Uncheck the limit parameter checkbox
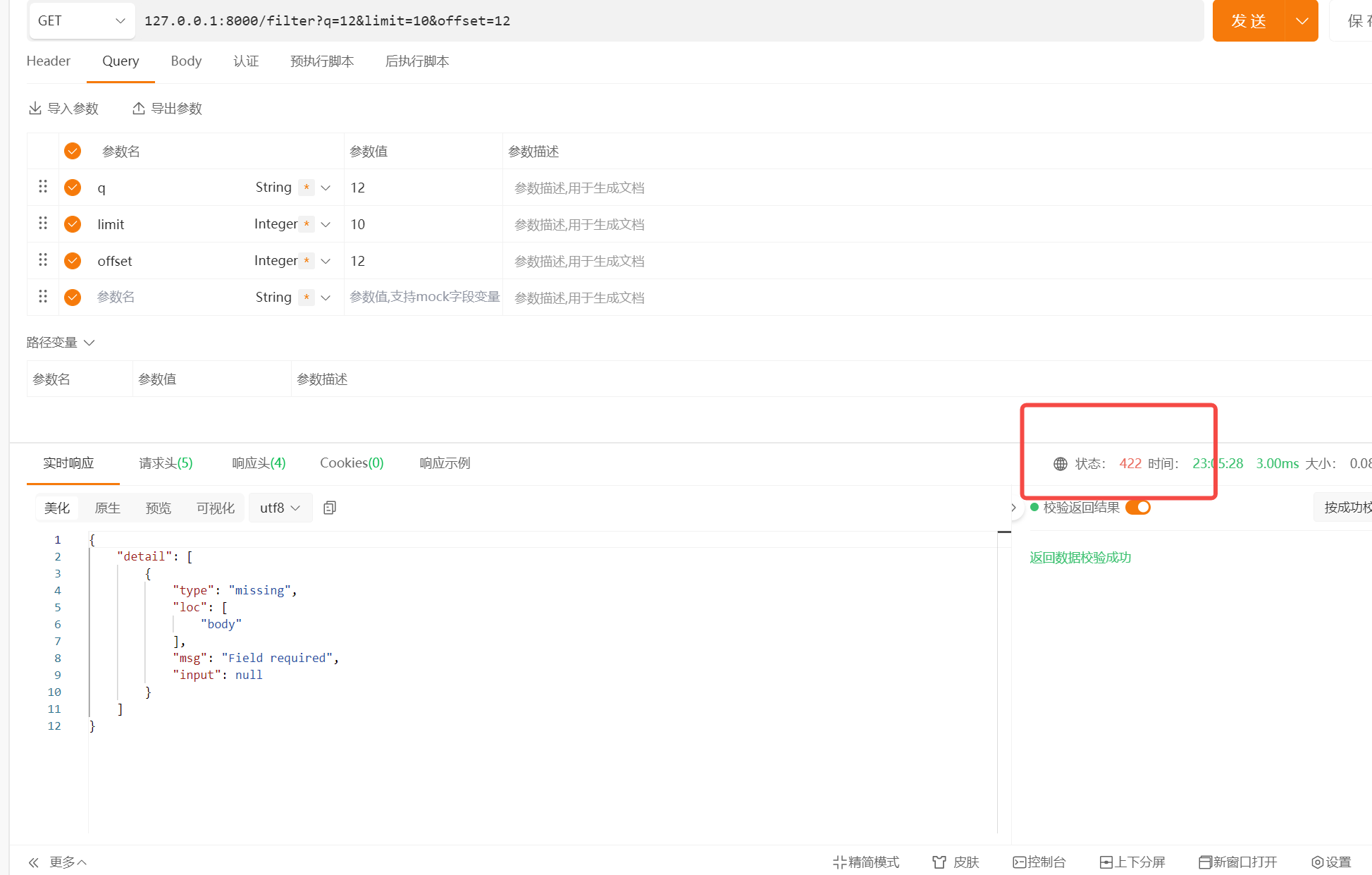Screen dimensions: 1372x875 pyautogui.click(x=73, y=224)
